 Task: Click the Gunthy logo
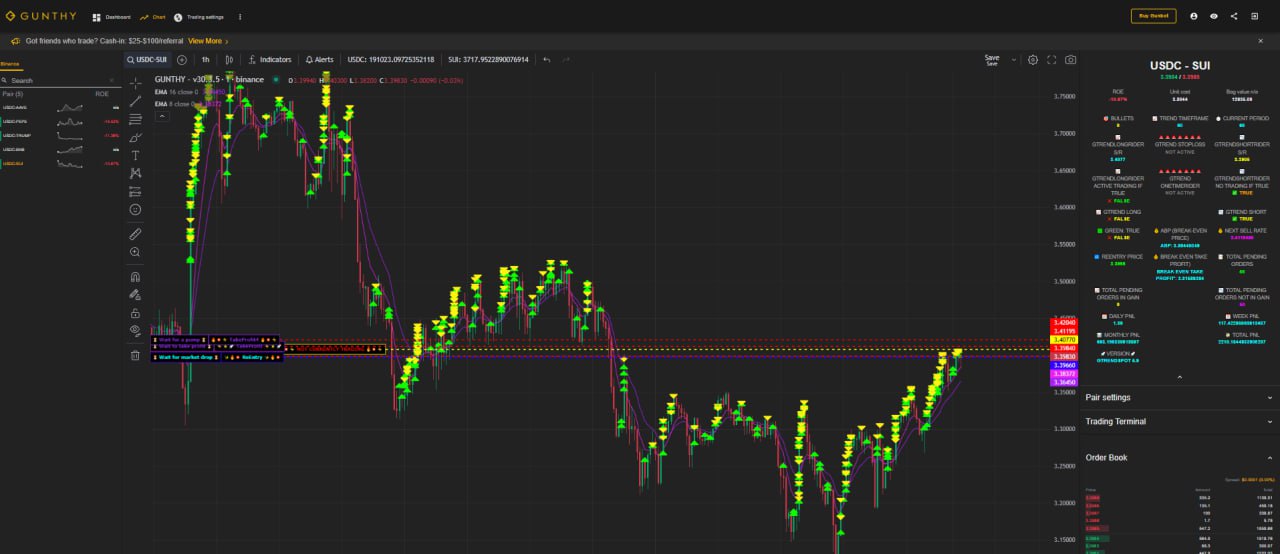(41, 16)
